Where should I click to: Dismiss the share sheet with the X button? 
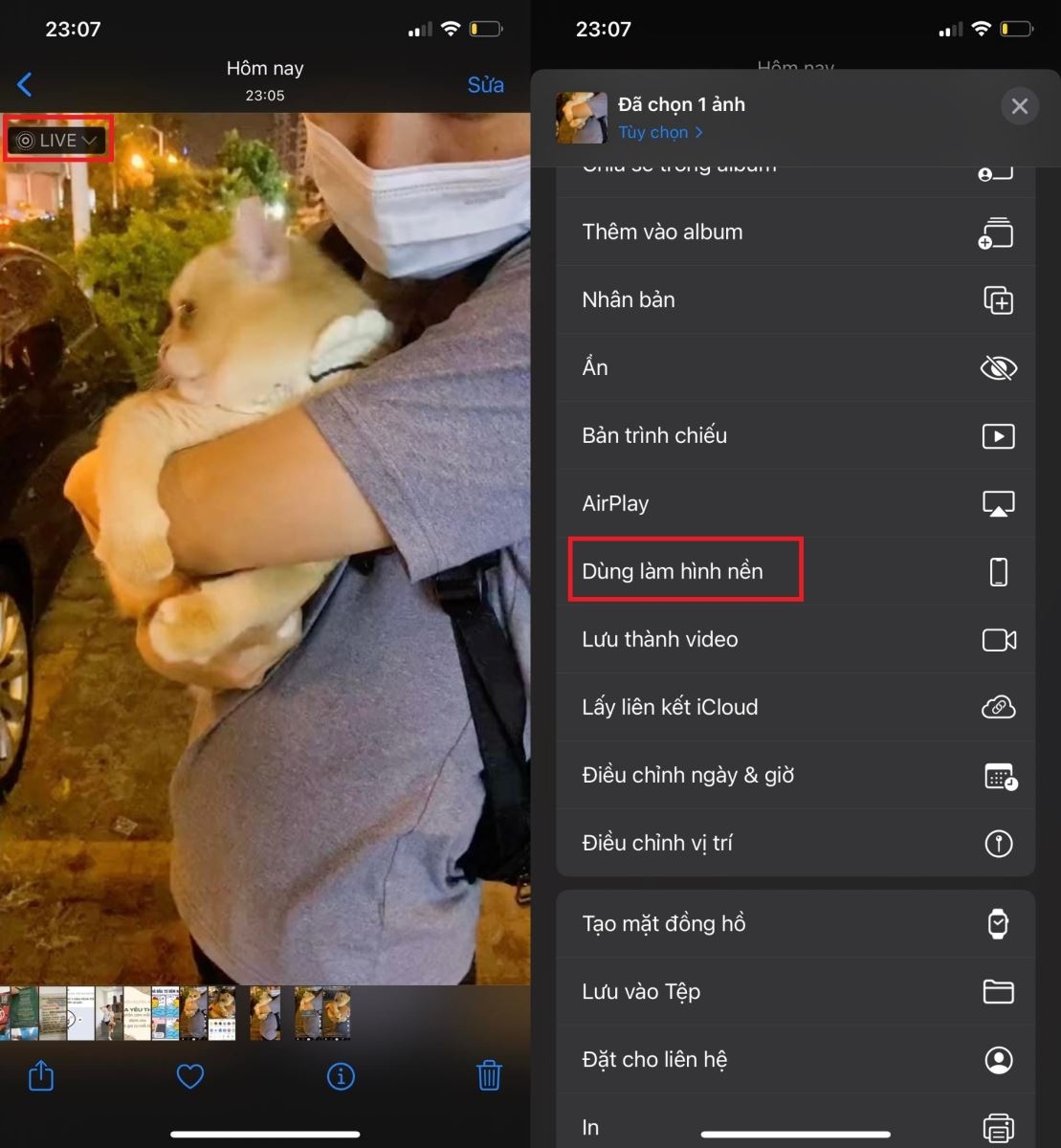click(1019, 105)
